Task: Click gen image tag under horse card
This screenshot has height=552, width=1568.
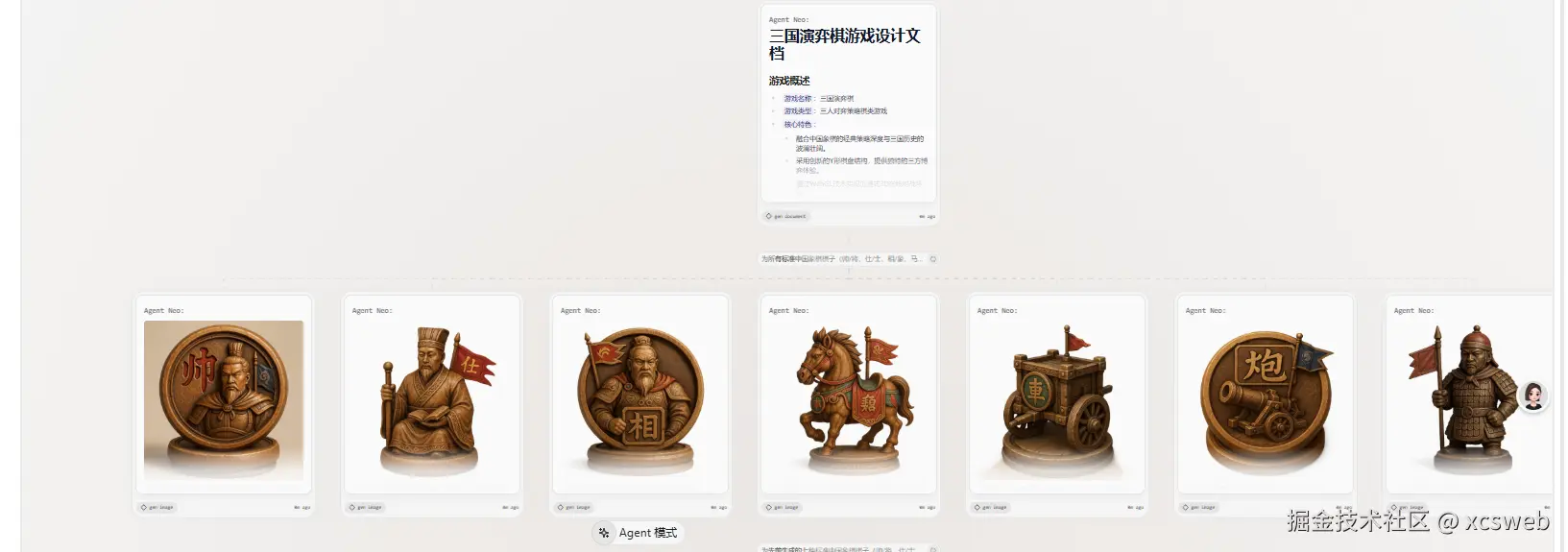Action: (783, 507)
